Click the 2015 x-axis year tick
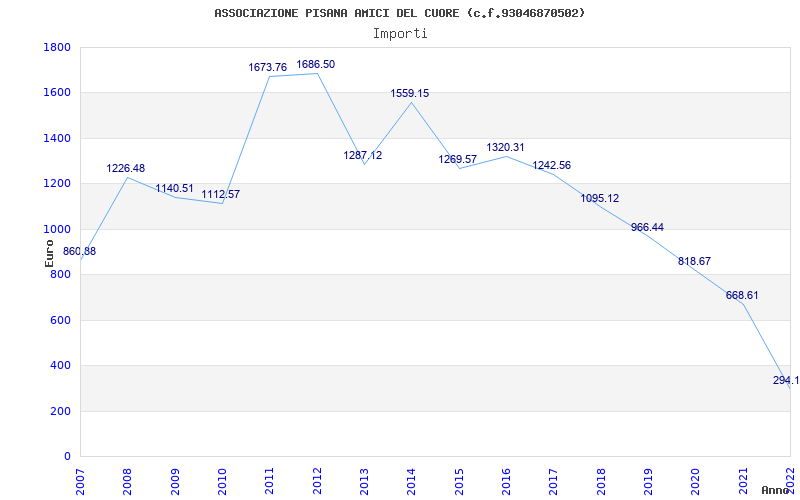This screenshot has width=800, height=500. (x=459, y=481)
